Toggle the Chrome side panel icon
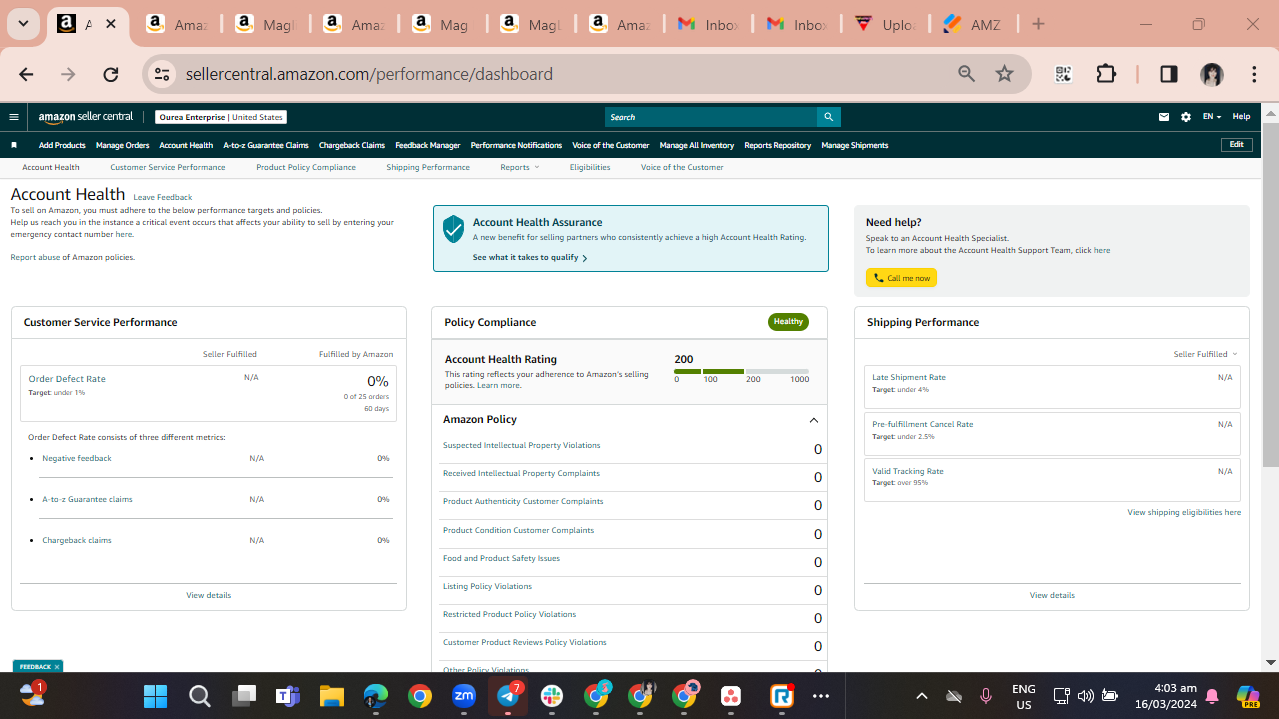1279x719 pixels. (x=1168, y=74)
